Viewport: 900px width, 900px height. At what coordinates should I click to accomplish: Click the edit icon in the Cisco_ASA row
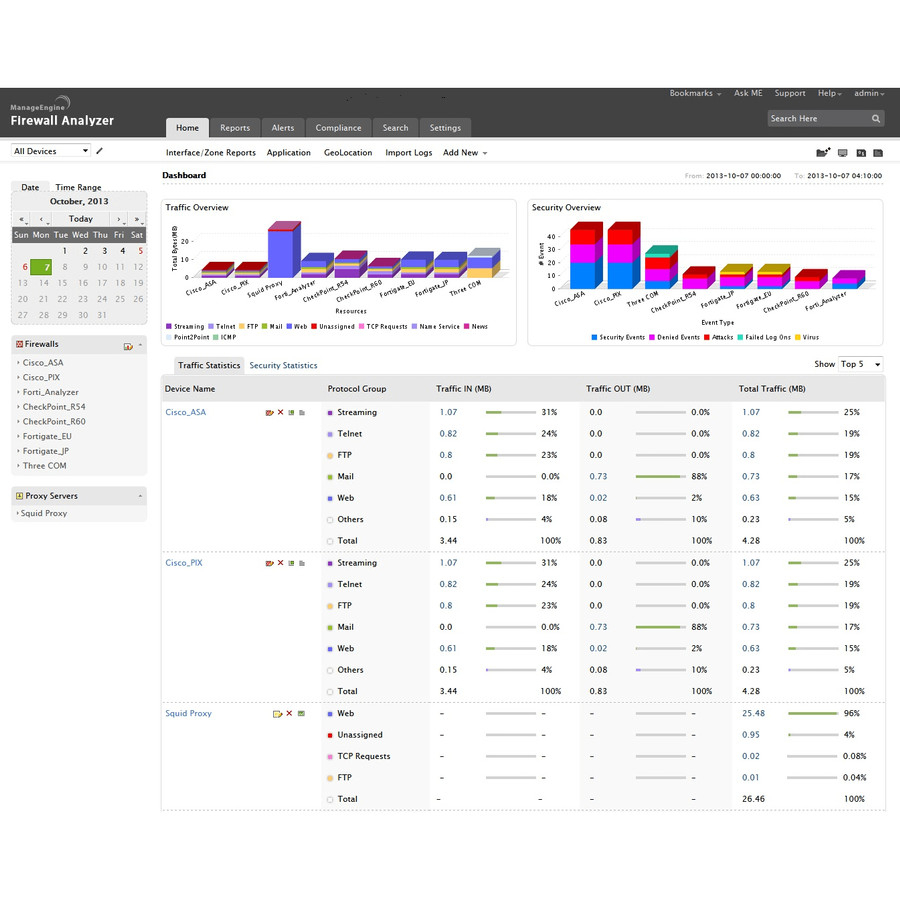click(x=269, y=413)
